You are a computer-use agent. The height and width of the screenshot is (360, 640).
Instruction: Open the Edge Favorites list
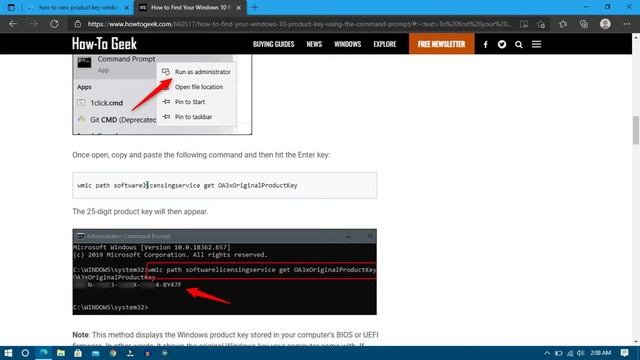point(563,24)
